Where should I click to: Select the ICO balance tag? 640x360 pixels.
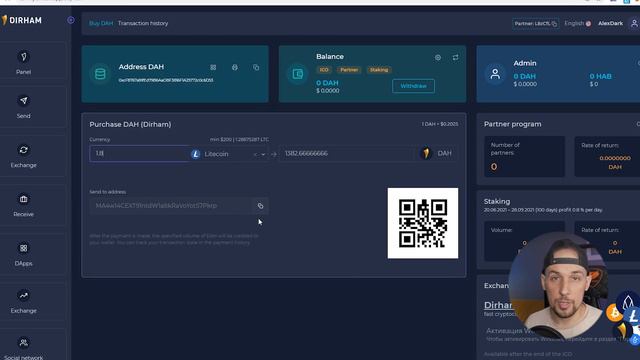click(x=324, y=70)
